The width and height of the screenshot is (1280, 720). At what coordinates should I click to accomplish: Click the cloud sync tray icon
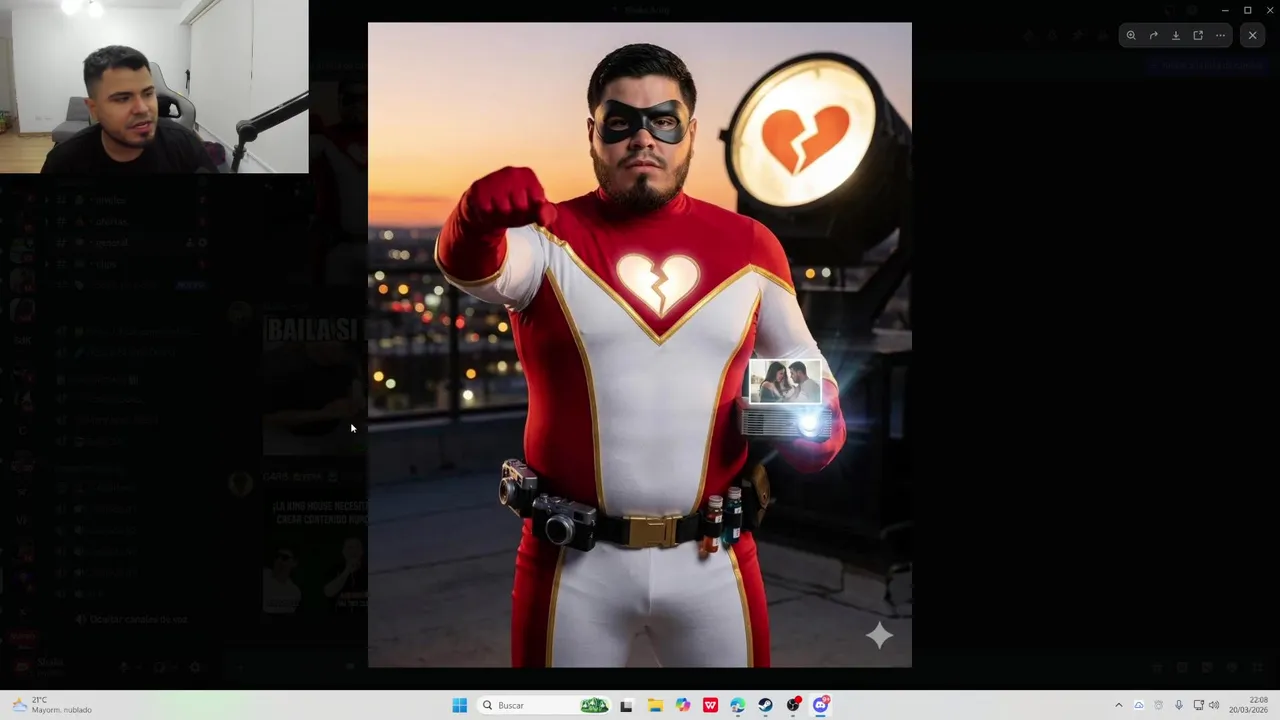[x=1138, y=705]
